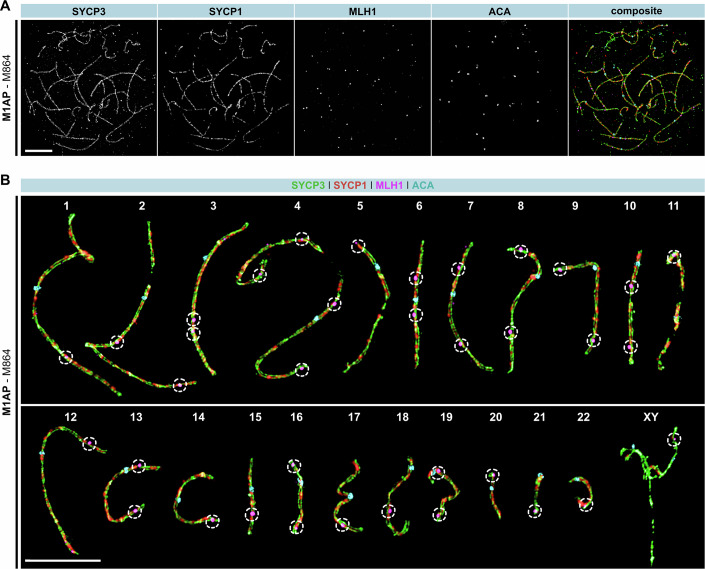Click chromosome number 13 label
The height and width of the screenshot is (569, 705).
pyautogui.click(x=136, y=417)
